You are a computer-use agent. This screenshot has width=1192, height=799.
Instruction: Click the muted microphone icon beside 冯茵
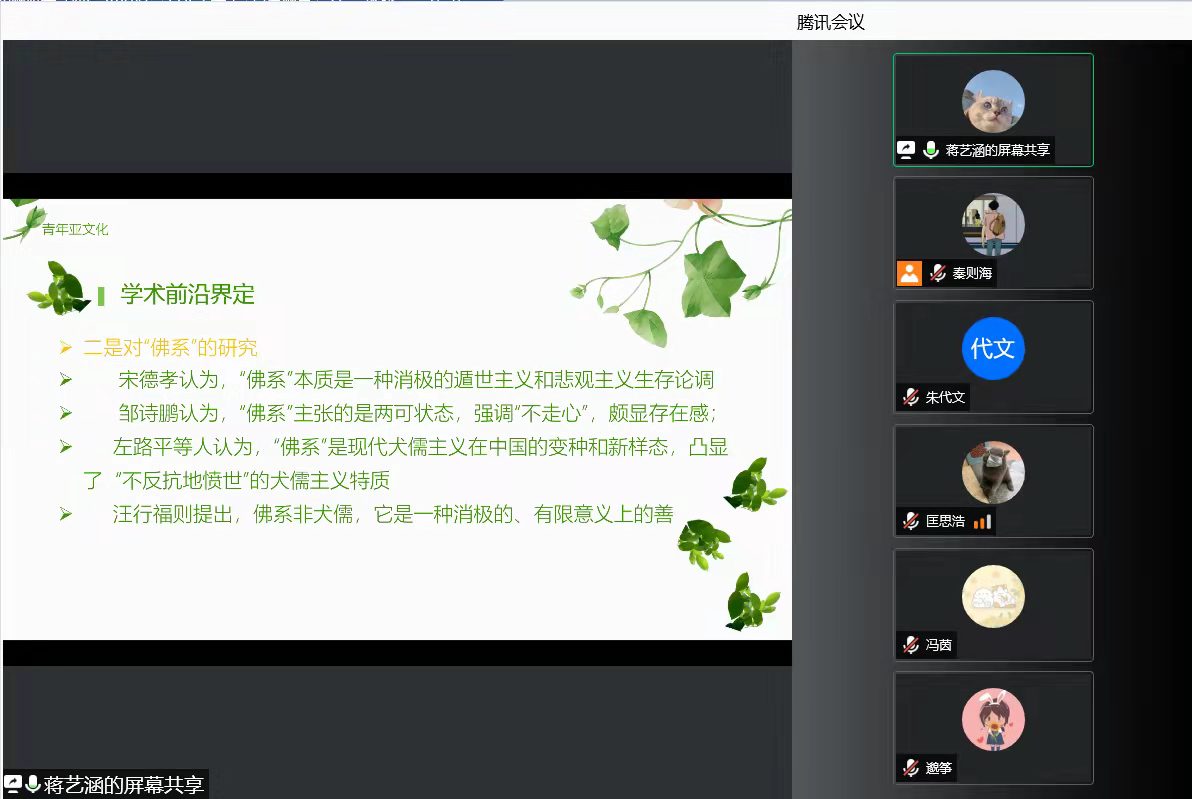(x=910, y=645)
